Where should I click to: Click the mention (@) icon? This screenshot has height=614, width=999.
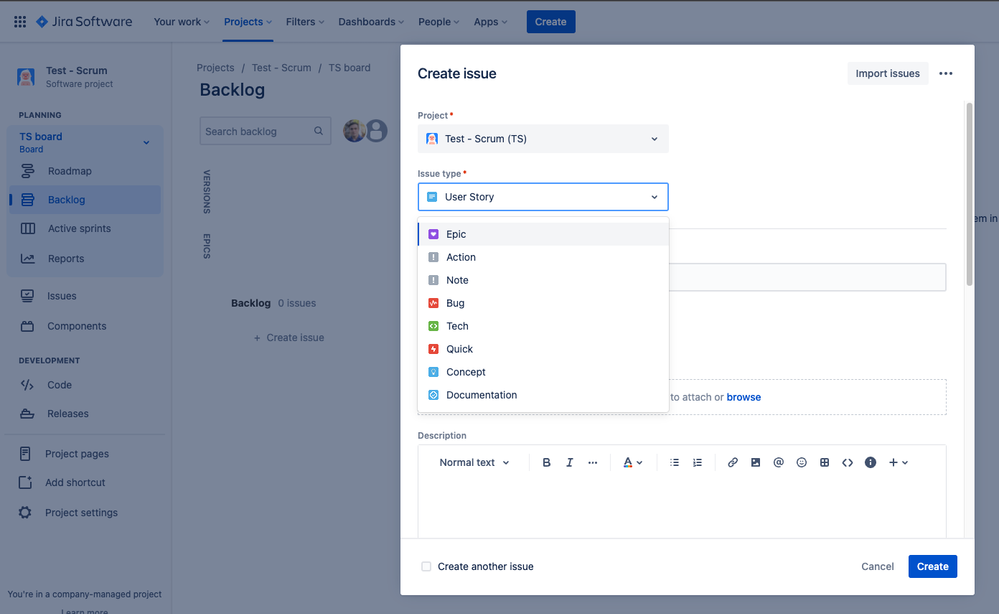pos(779,462)
